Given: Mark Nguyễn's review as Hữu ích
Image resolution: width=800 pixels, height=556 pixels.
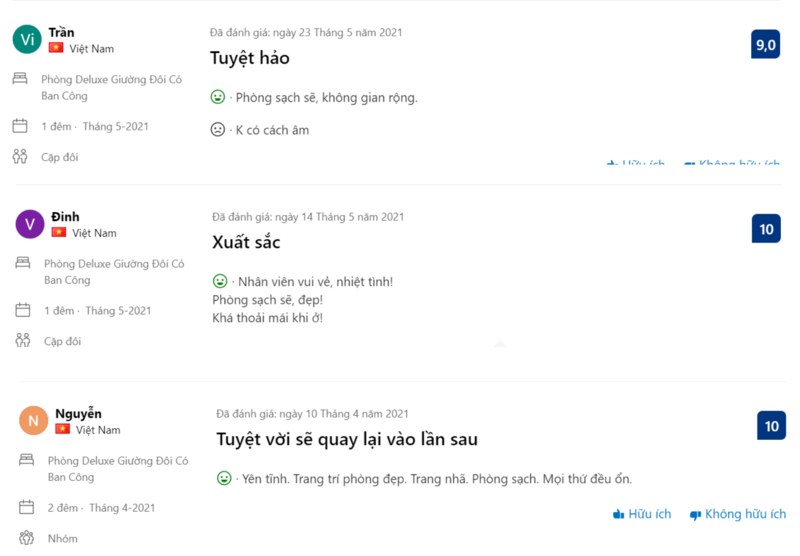Looking at the screenshot, I should click(641, 514).
